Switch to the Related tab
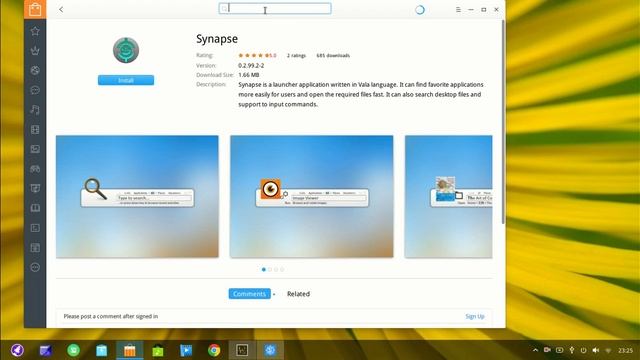 298,294
